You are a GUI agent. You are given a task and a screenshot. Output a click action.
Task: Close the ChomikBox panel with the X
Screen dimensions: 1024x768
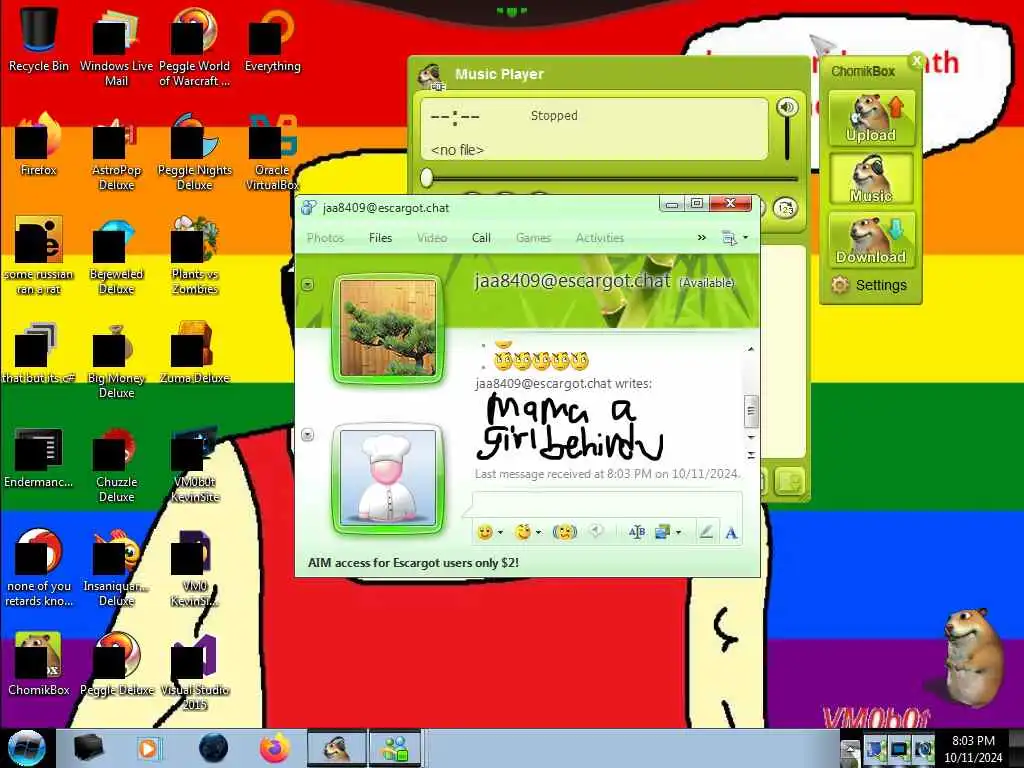[916, 61]
